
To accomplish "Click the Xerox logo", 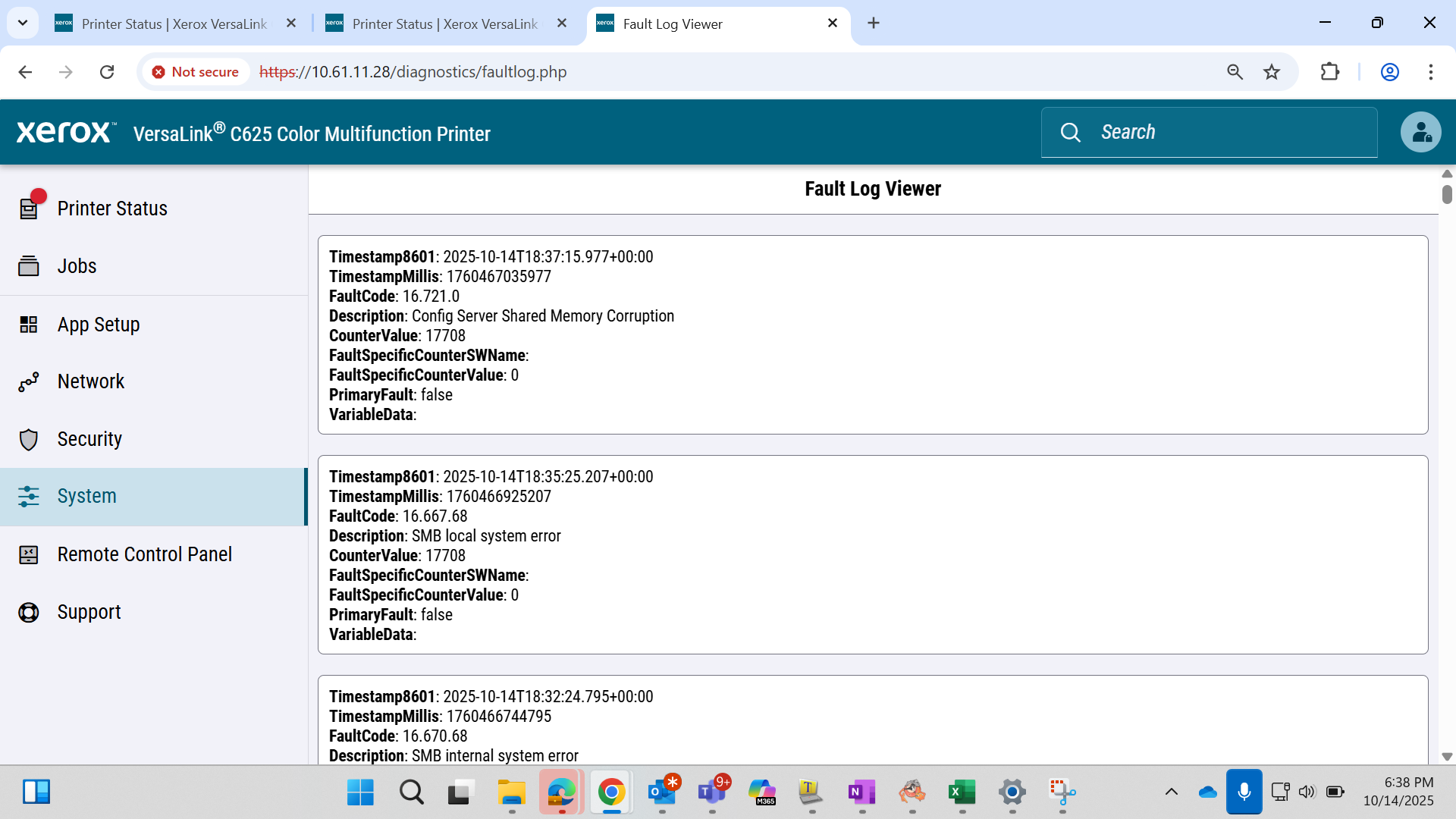I will [67, 132].
